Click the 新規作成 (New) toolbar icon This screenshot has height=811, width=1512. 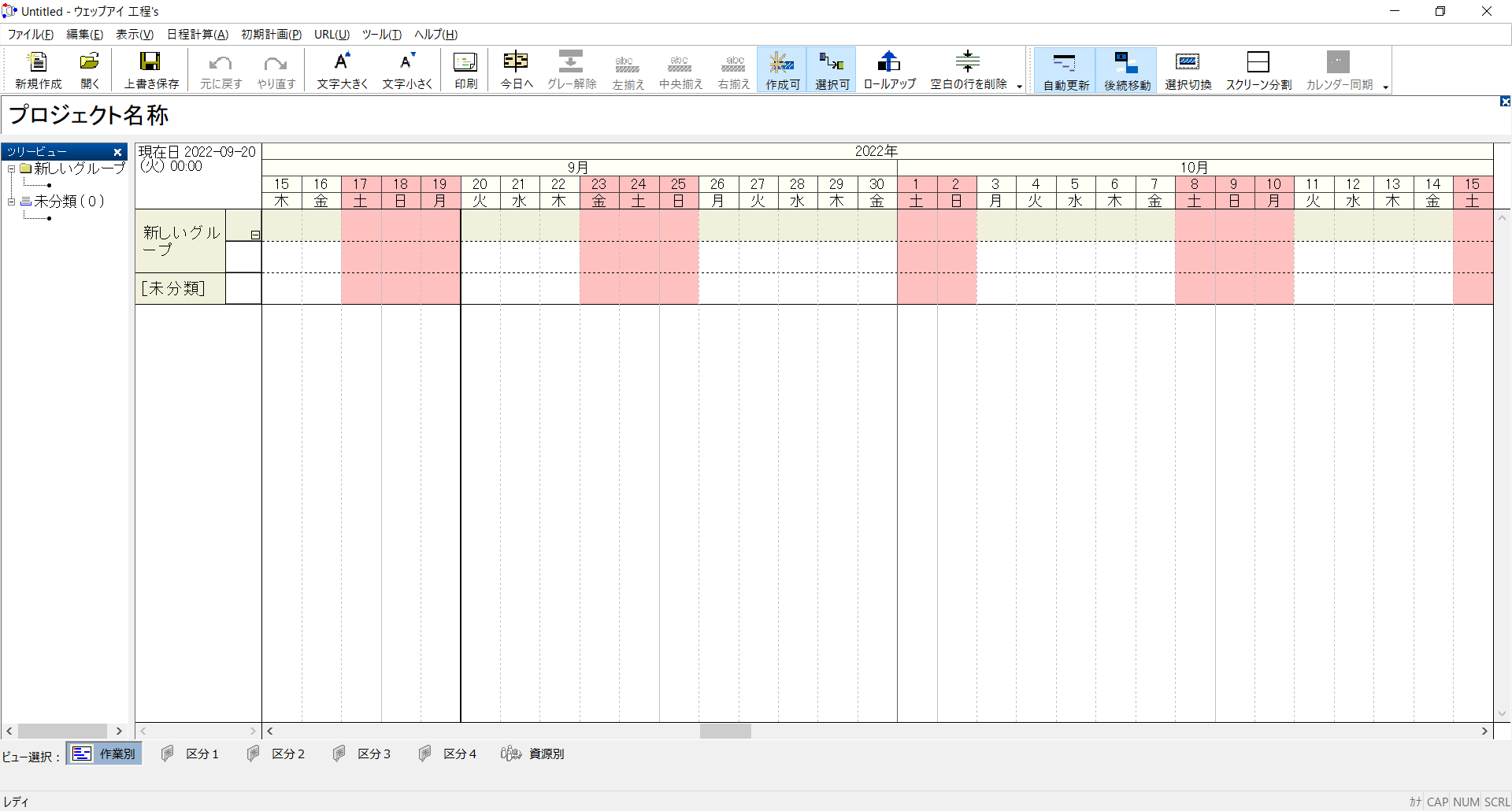coord(38,70)
